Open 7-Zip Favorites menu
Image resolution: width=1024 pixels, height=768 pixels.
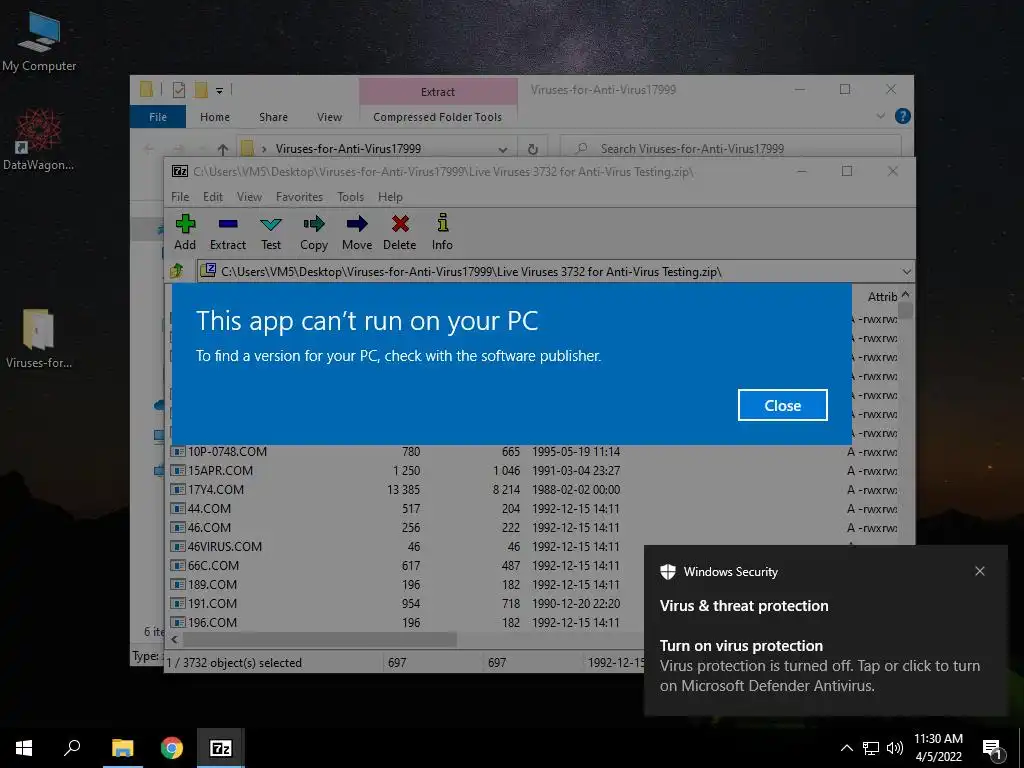tap(299, 197)
